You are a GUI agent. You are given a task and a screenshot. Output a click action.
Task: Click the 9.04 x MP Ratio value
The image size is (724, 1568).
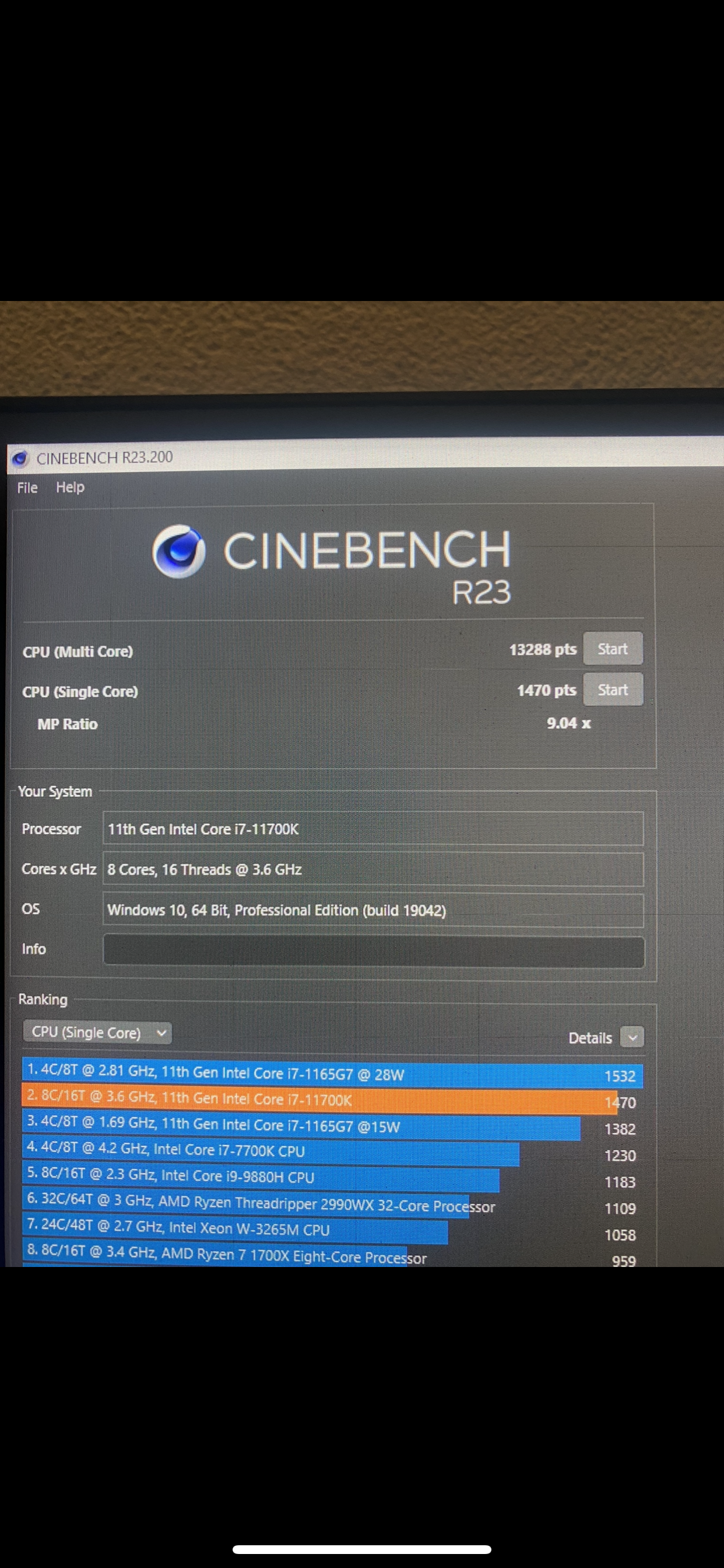[x=568, y=723]
